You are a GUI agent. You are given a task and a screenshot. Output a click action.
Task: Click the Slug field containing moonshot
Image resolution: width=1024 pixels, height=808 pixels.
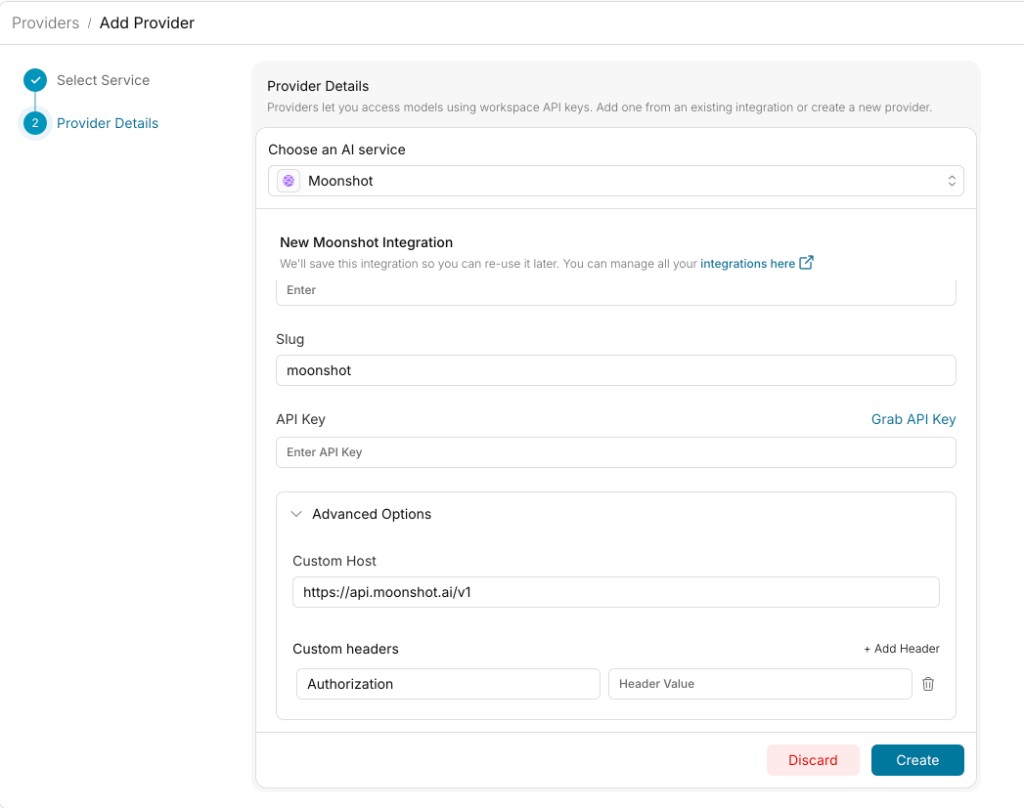616,370
